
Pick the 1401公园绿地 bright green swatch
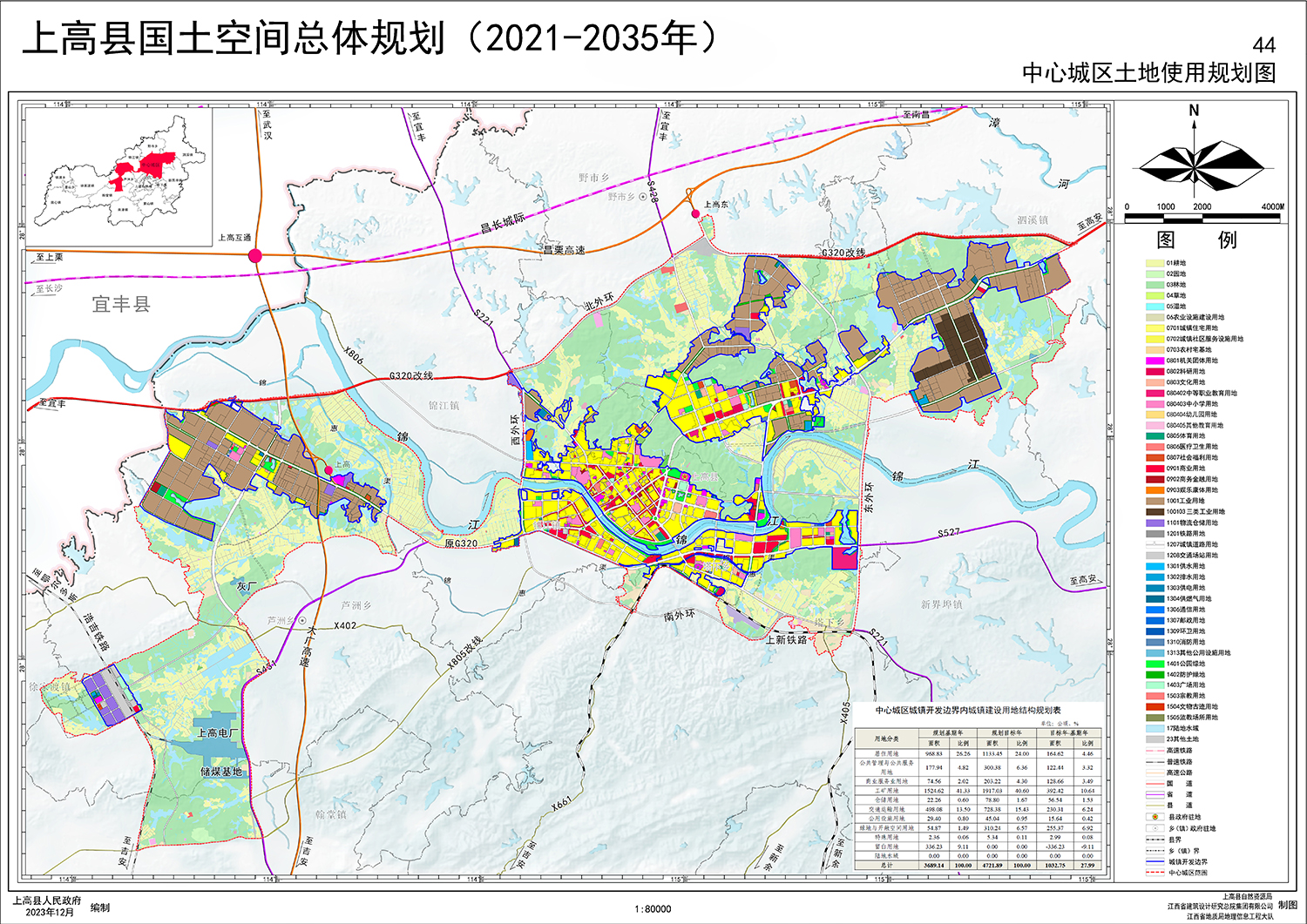pos(1155,664)
